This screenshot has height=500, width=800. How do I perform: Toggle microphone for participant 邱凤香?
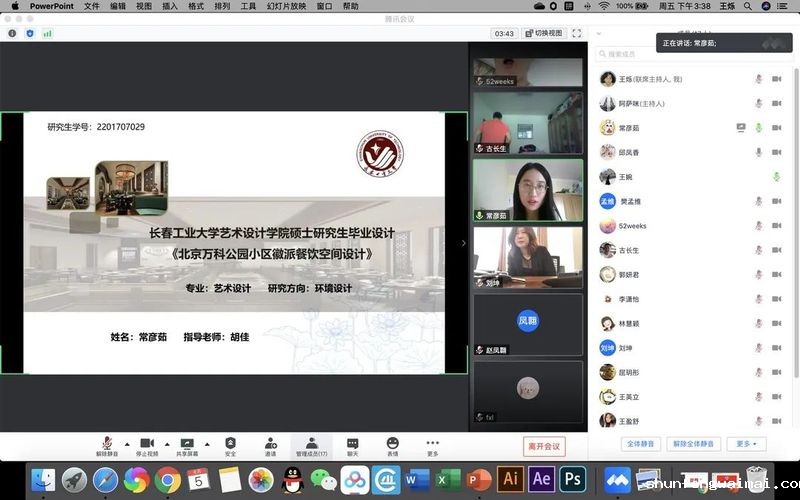click(x=758, y=152)
